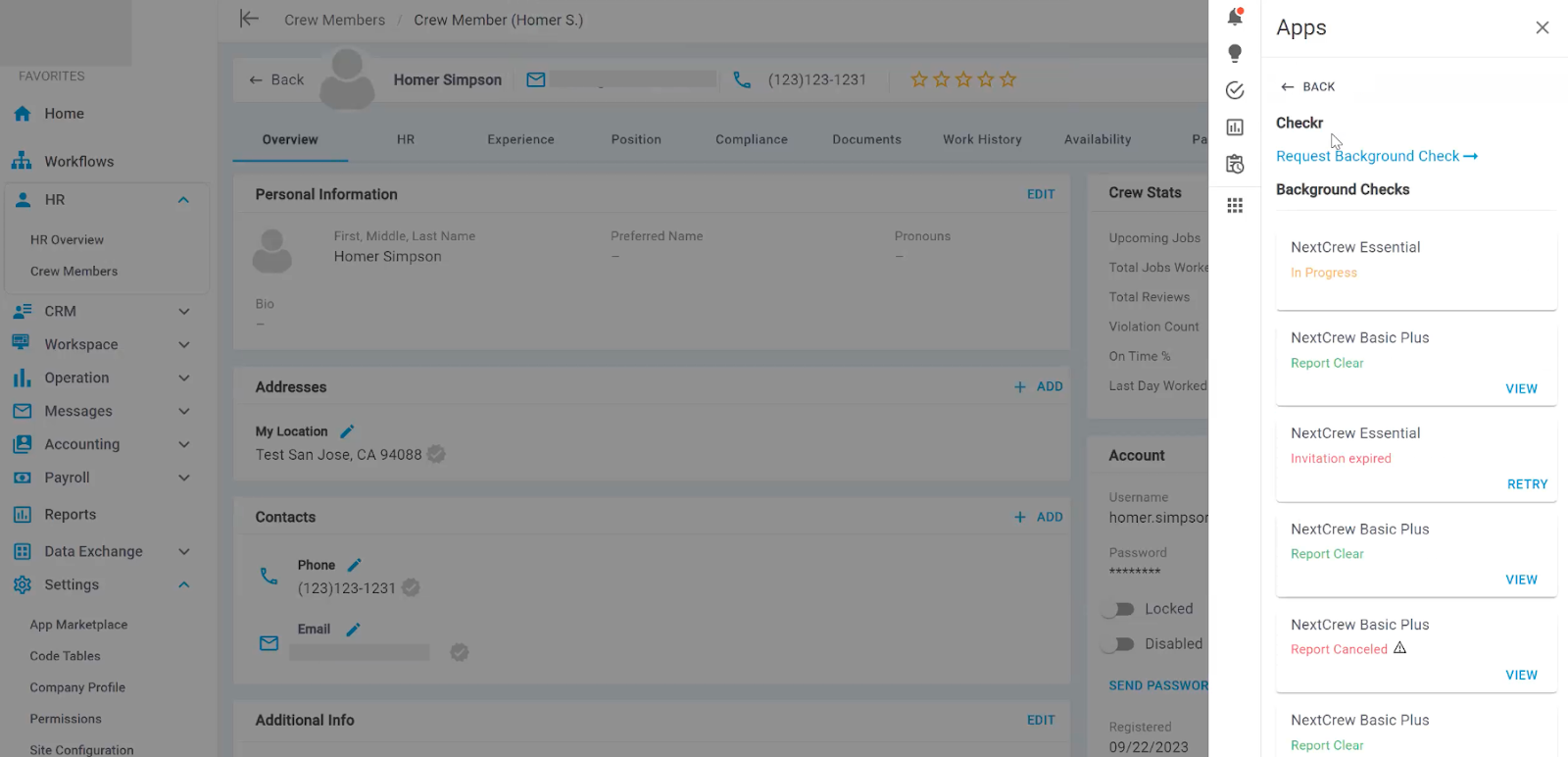Viewport: 1568px width, 757px height.
Task: Click verified badge next to email
Action: pos(459,652)
